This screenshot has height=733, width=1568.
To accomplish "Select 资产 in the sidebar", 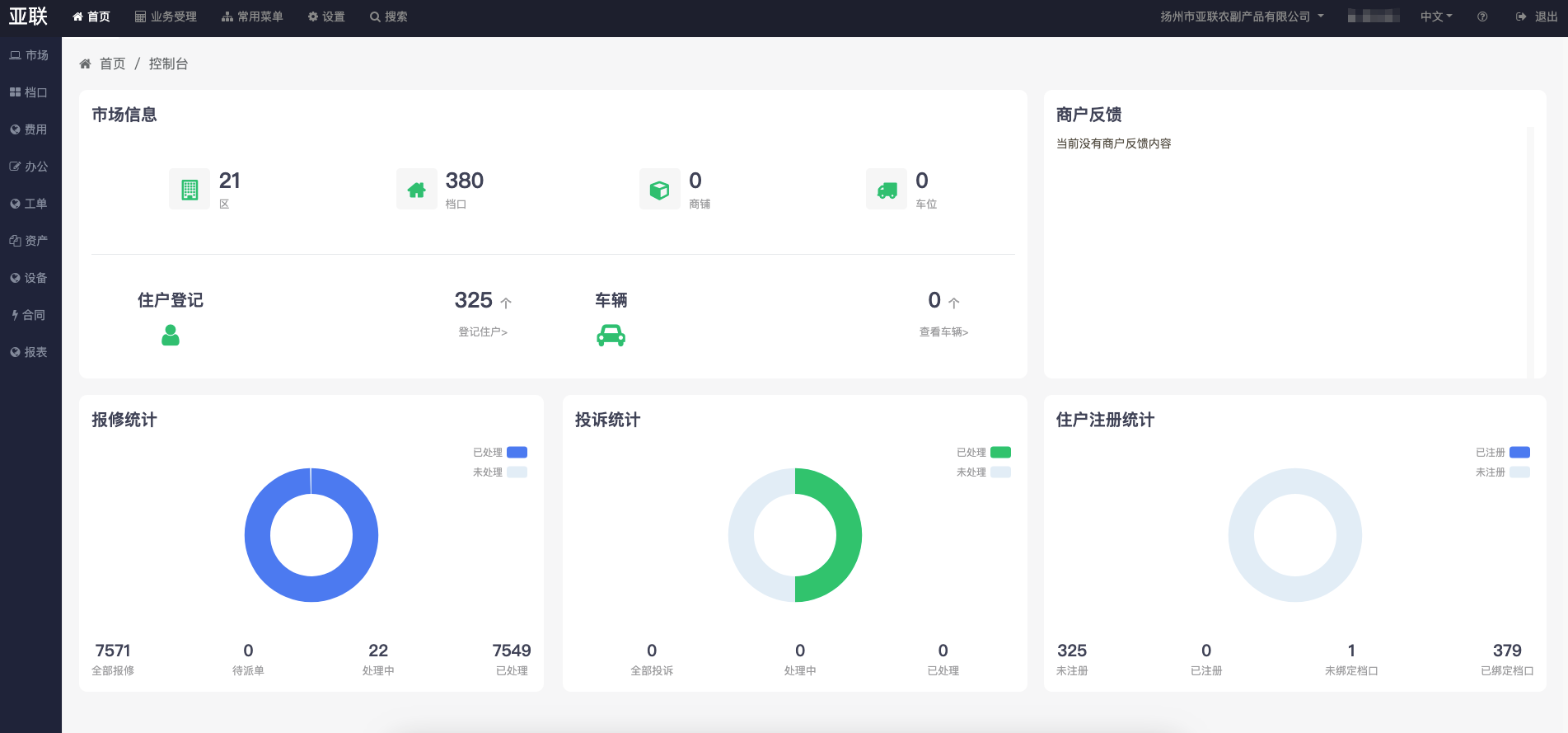I will pos(30,241).
